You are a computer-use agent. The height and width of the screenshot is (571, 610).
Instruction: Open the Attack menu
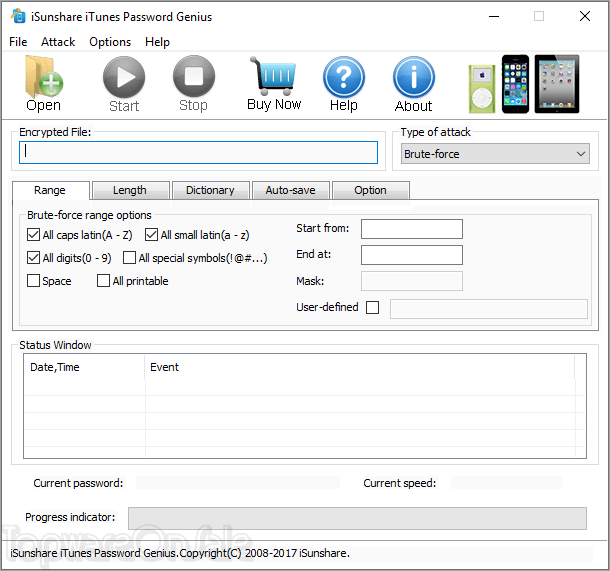point(58,42)
